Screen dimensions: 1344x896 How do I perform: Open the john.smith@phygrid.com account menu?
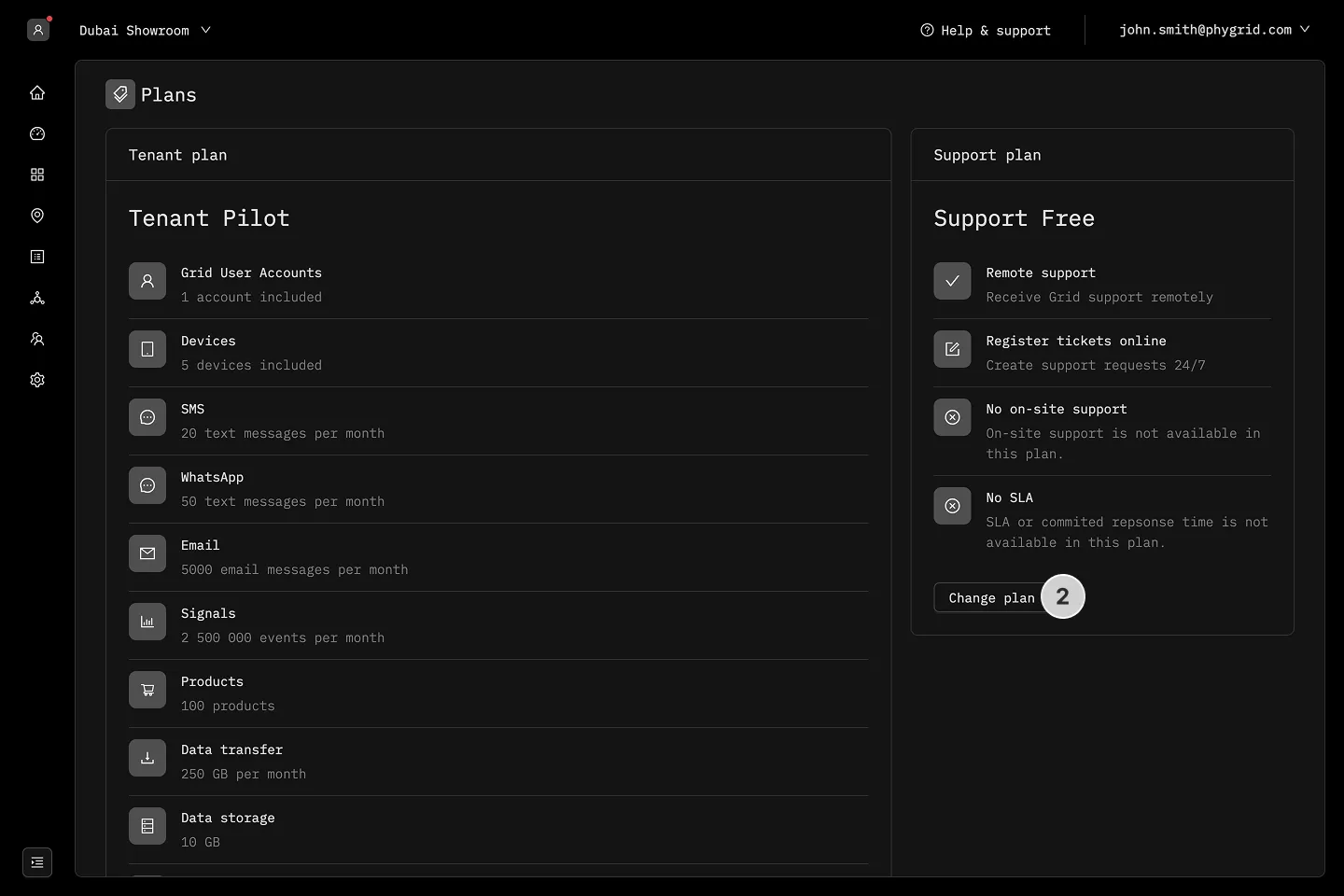[1214, 30]
